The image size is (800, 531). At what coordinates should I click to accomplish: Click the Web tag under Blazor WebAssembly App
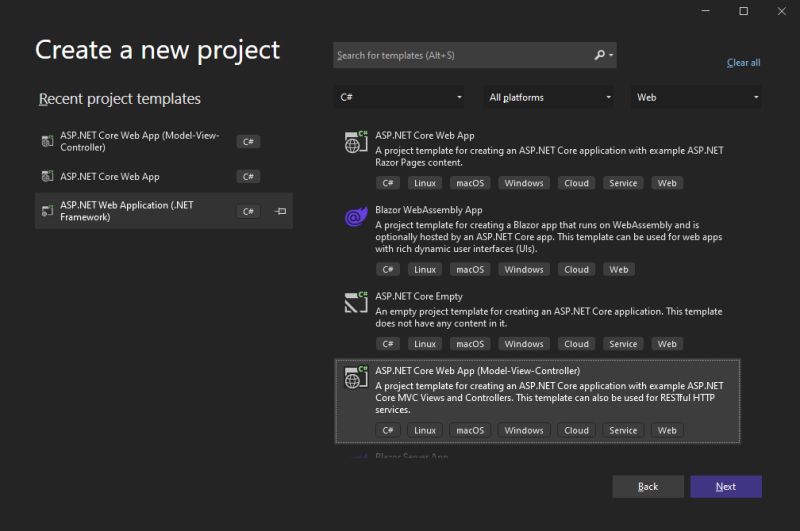click(x=619, y=269)
